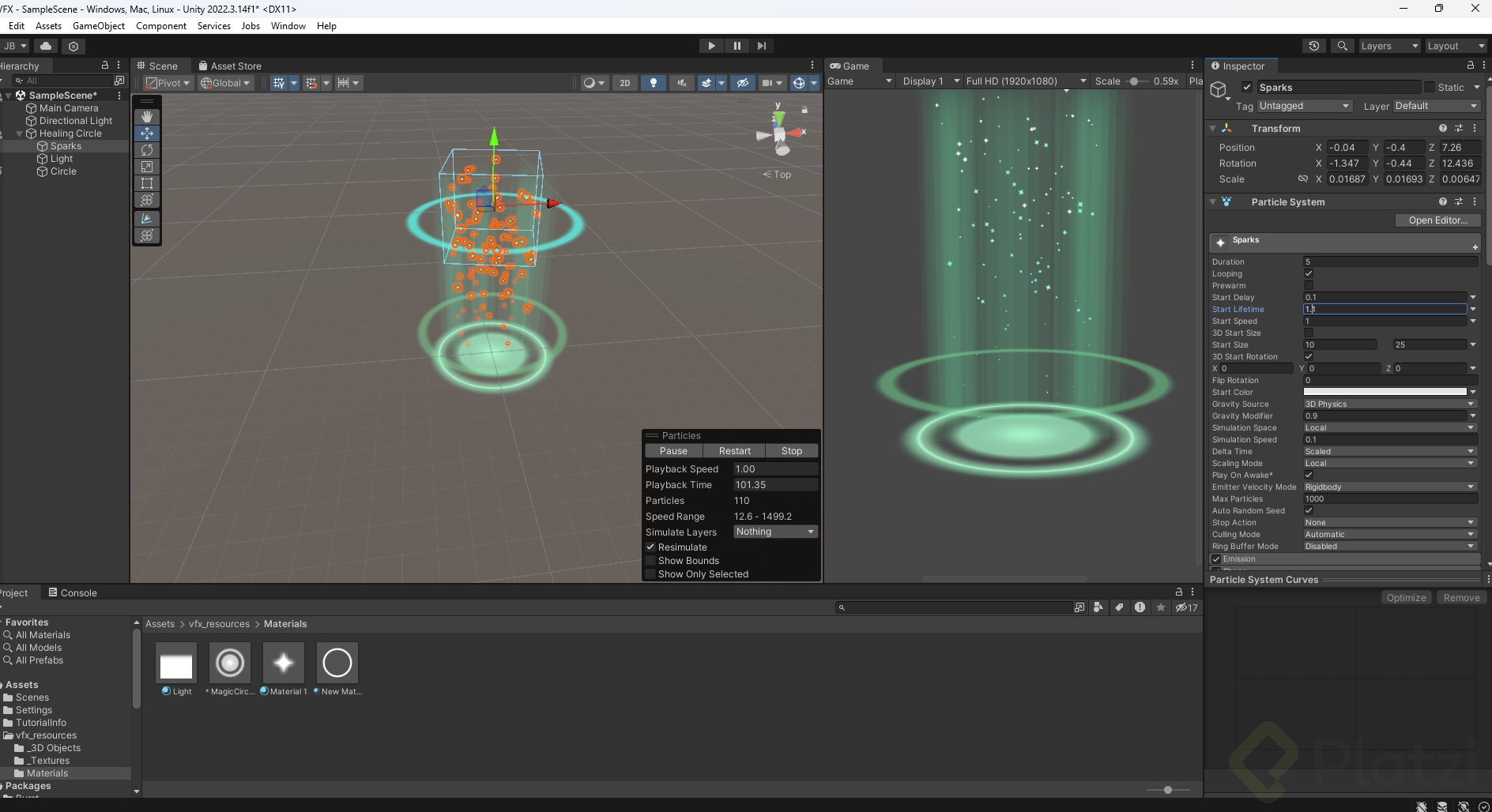This screenshot has height=812, width=1492.
Task: Enable the Prewarm checkbox
Action: pyautogui.click(x=1309, y=286)
